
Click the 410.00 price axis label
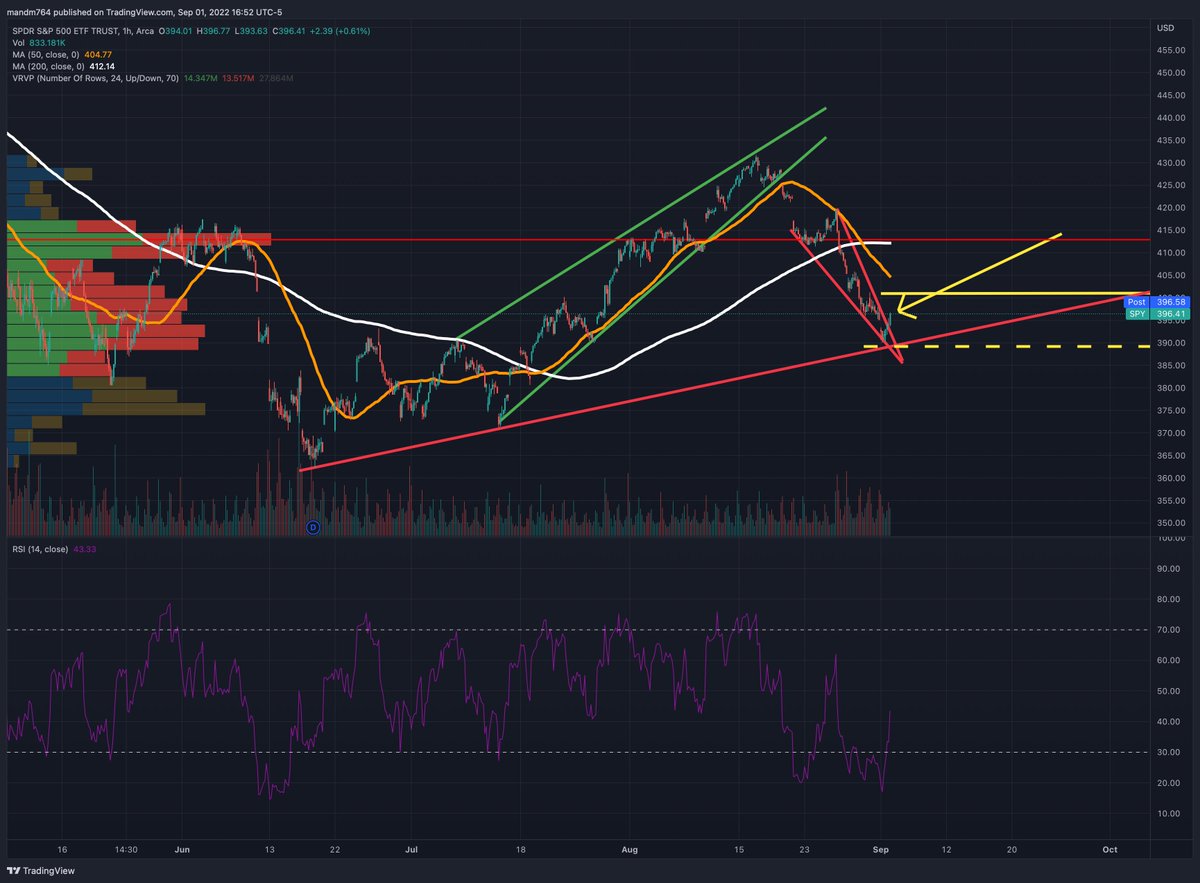coord(1169,253)
